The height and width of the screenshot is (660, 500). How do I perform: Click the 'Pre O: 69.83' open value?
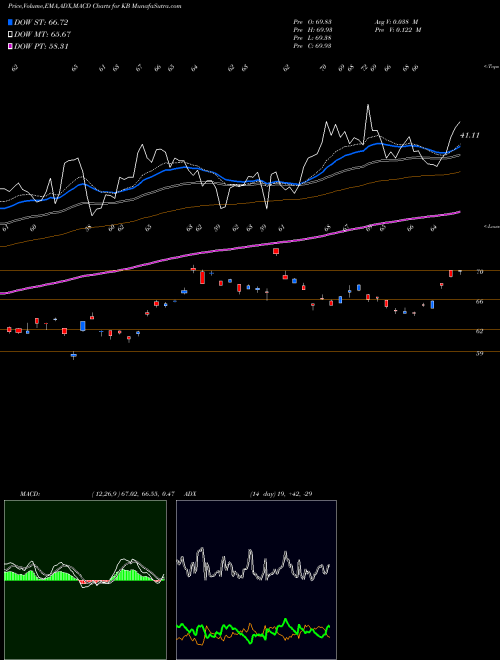[312, 22]
